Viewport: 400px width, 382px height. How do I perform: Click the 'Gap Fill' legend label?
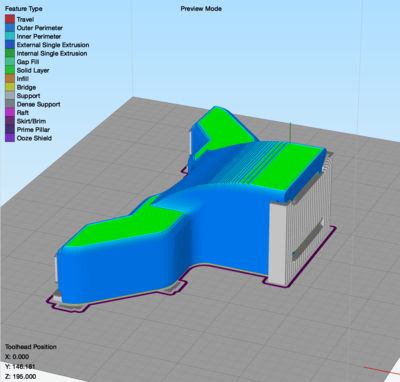[28, 62]
